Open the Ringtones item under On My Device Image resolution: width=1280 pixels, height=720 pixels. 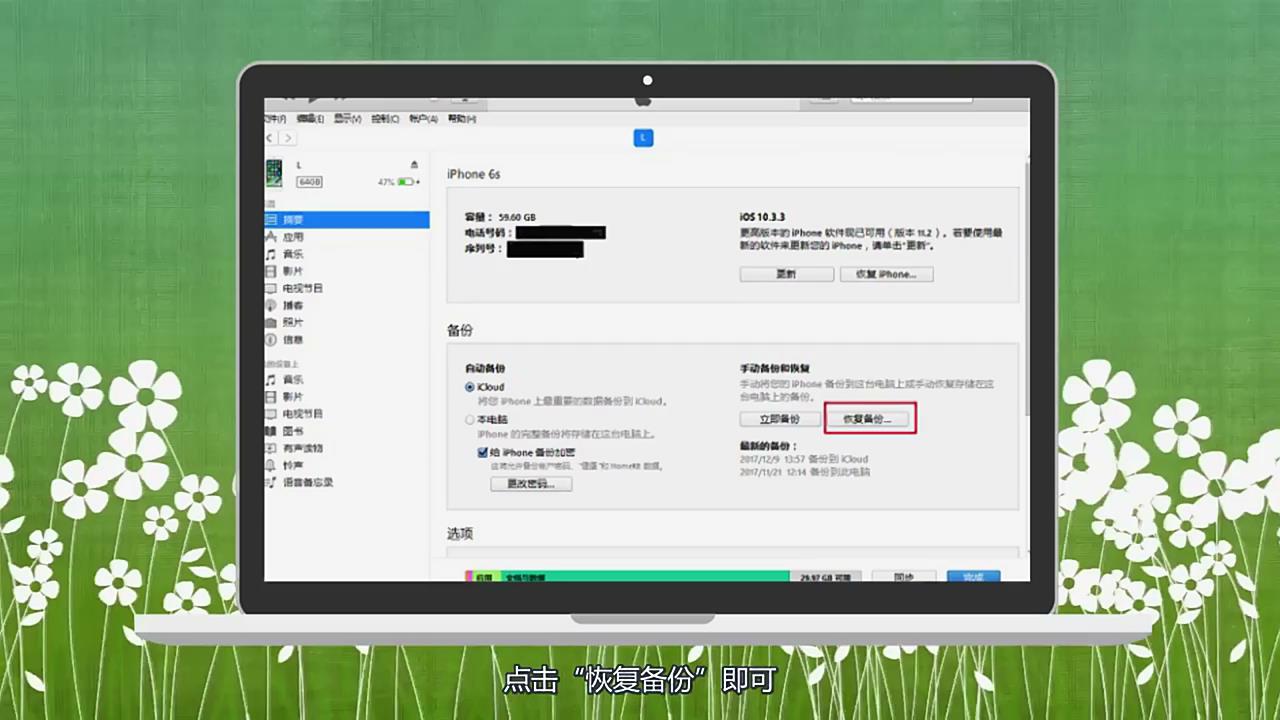point(293,464)
